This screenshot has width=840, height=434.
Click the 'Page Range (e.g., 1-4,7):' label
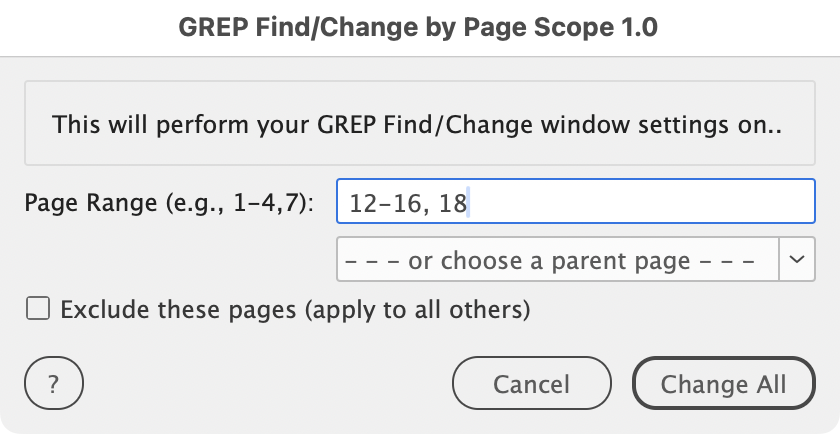click(169, 204)
